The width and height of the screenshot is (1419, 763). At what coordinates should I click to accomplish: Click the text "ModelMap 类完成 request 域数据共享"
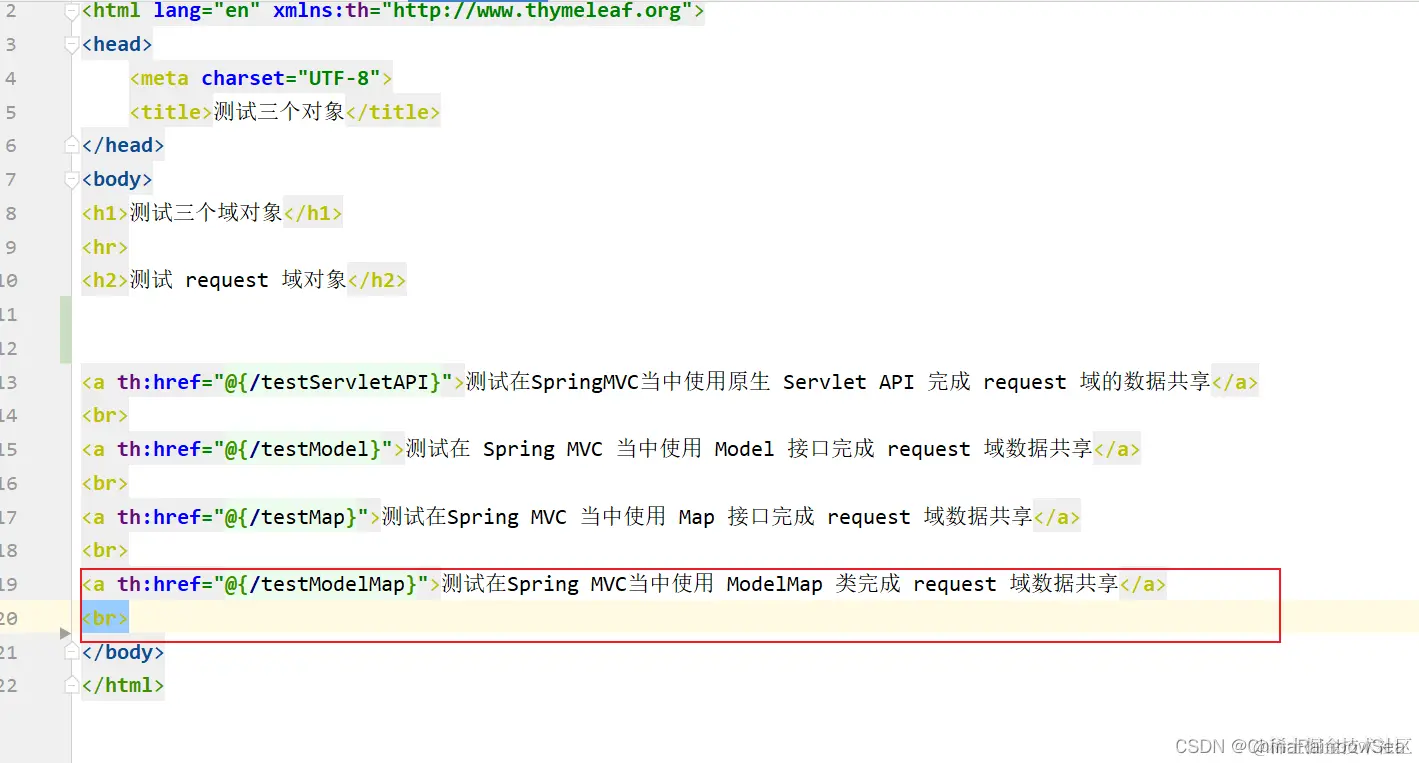pos(923,584)
